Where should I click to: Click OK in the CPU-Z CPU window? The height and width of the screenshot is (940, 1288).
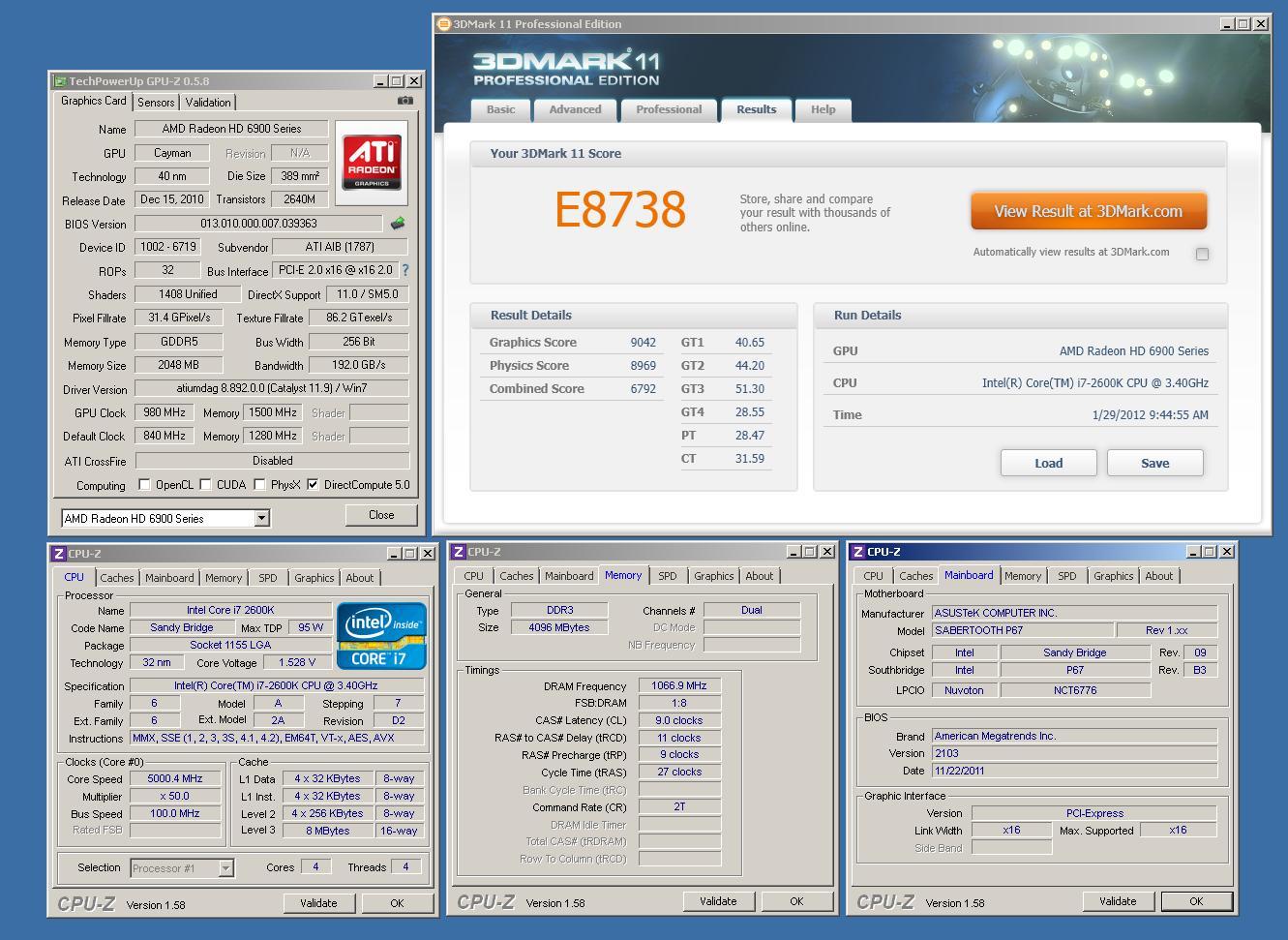tap(397, 903)
